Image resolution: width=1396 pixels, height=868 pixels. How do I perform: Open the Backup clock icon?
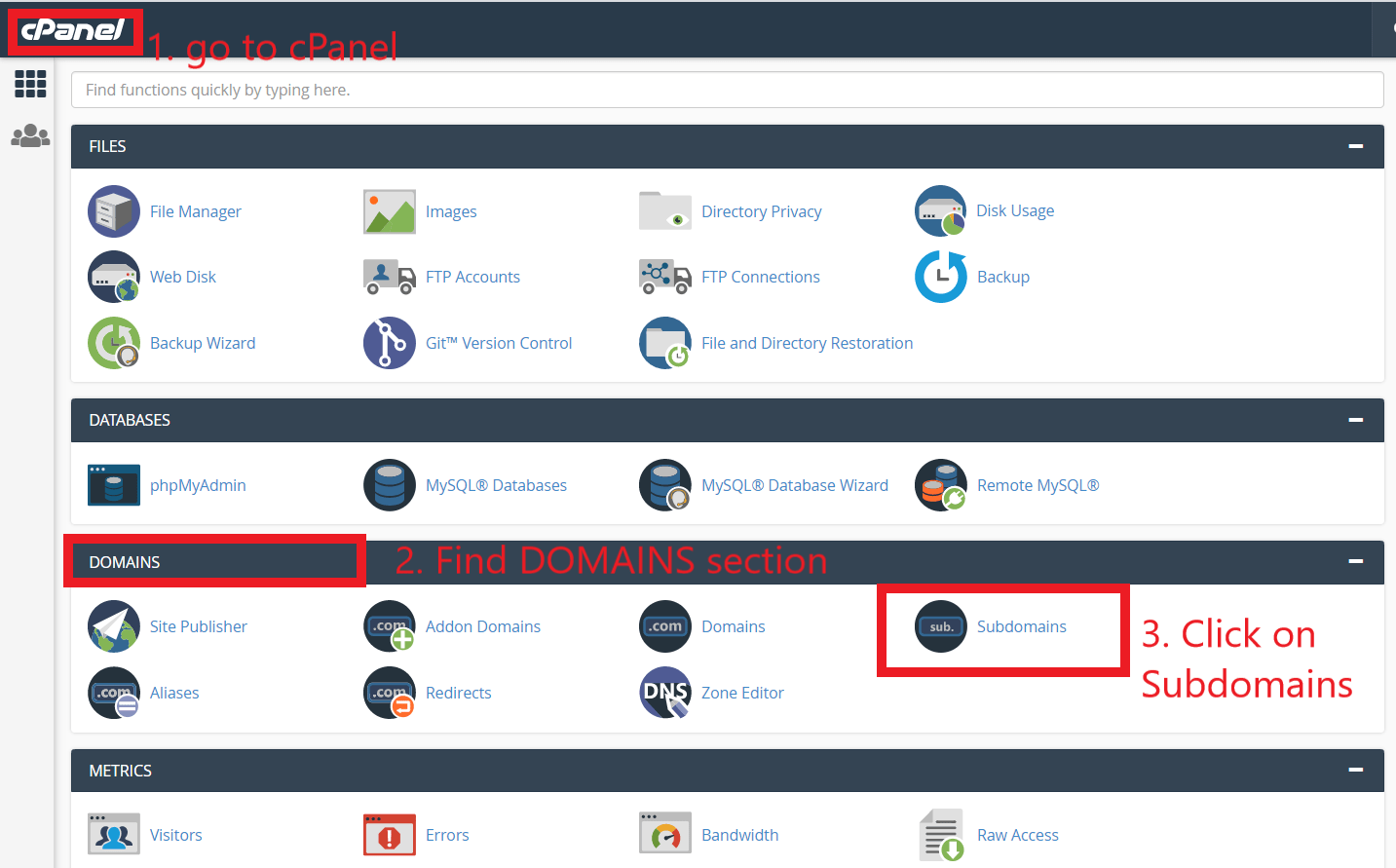coord(941,277)
